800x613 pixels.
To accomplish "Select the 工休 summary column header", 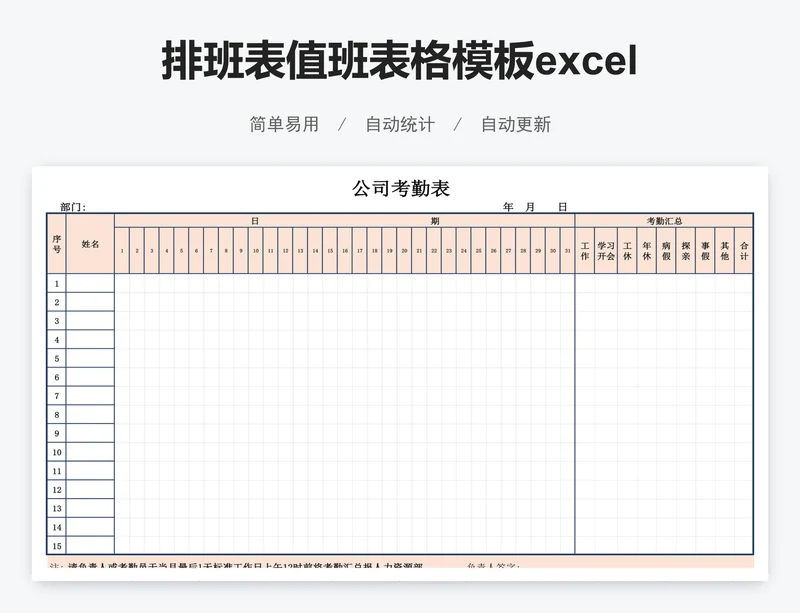I will point(627,251).
